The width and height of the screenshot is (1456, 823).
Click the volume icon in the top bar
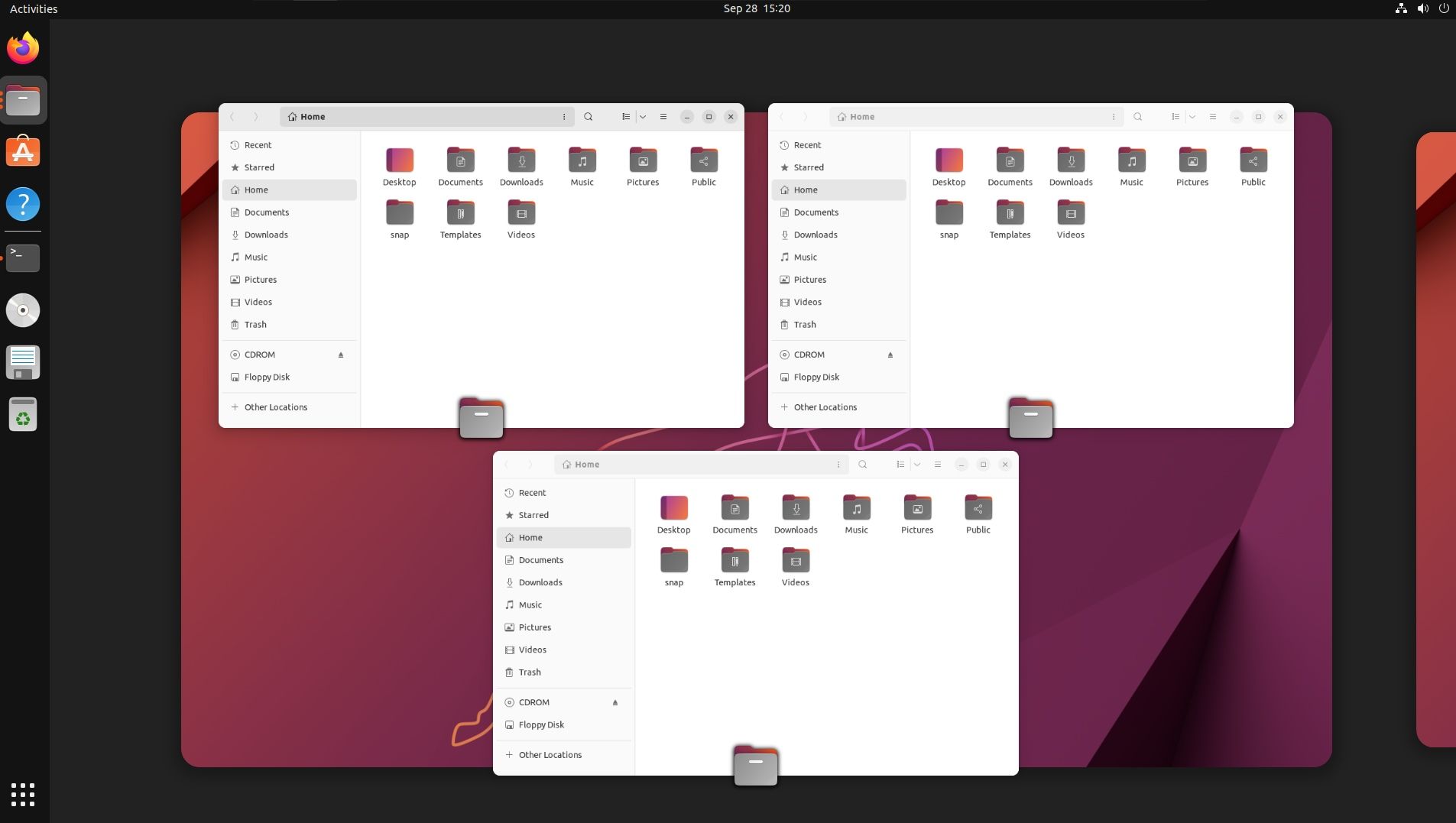pos(1422,8)
